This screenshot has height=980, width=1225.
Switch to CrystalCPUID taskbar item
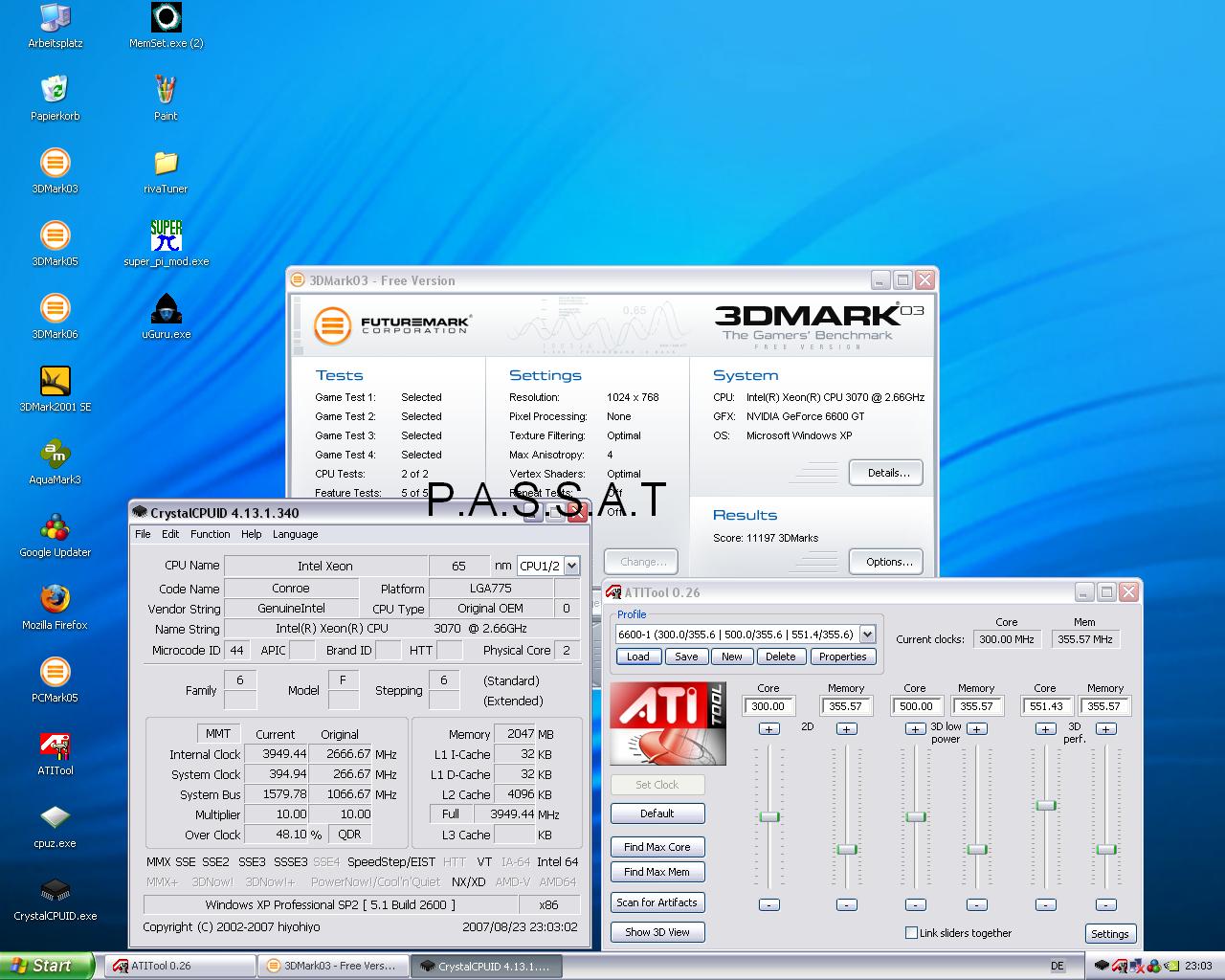[486, 966]
